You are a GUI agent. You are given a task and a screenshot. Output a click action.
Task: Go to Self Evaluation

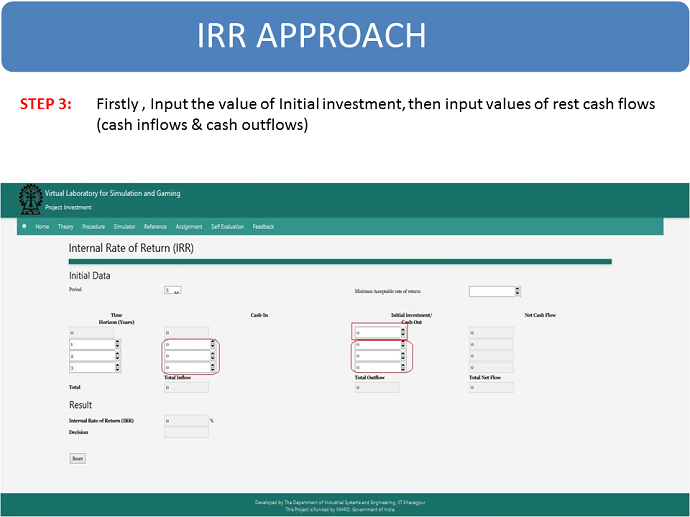[x=228, y=227]
